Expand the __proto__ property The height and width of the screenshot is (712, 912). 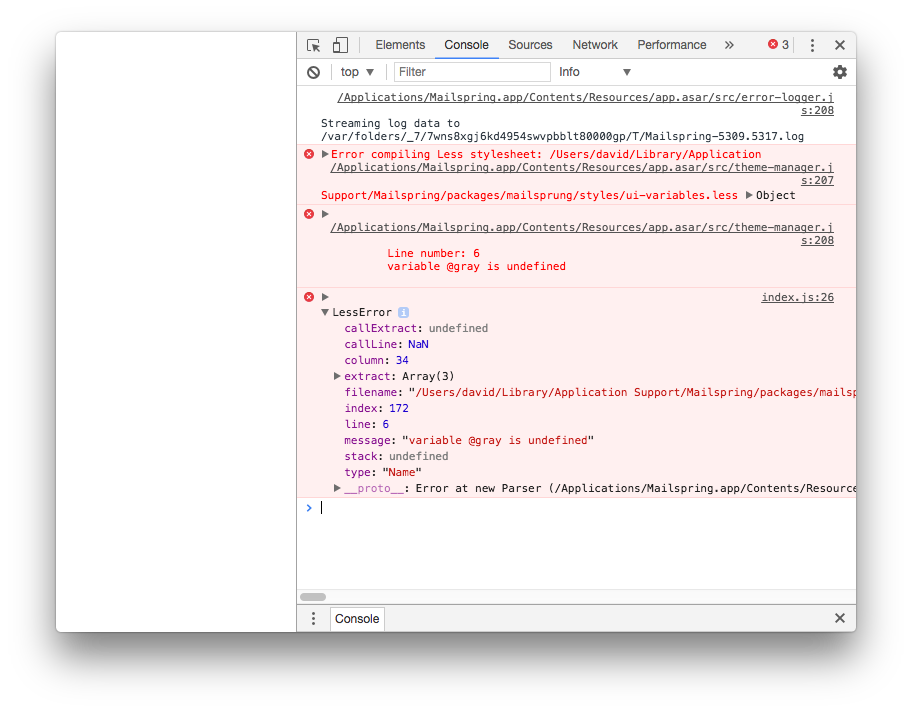[338, 487]
